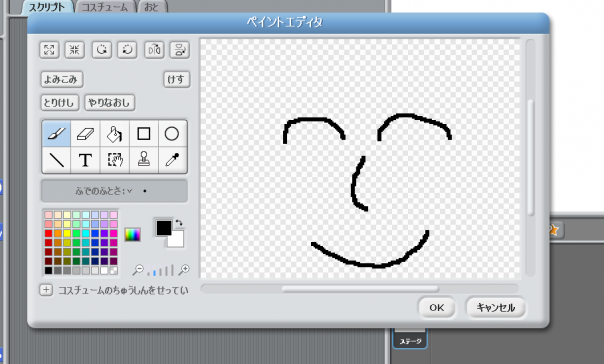Click the plus icon to set costume center
The image size is (604, 364).
coord(46,290)
